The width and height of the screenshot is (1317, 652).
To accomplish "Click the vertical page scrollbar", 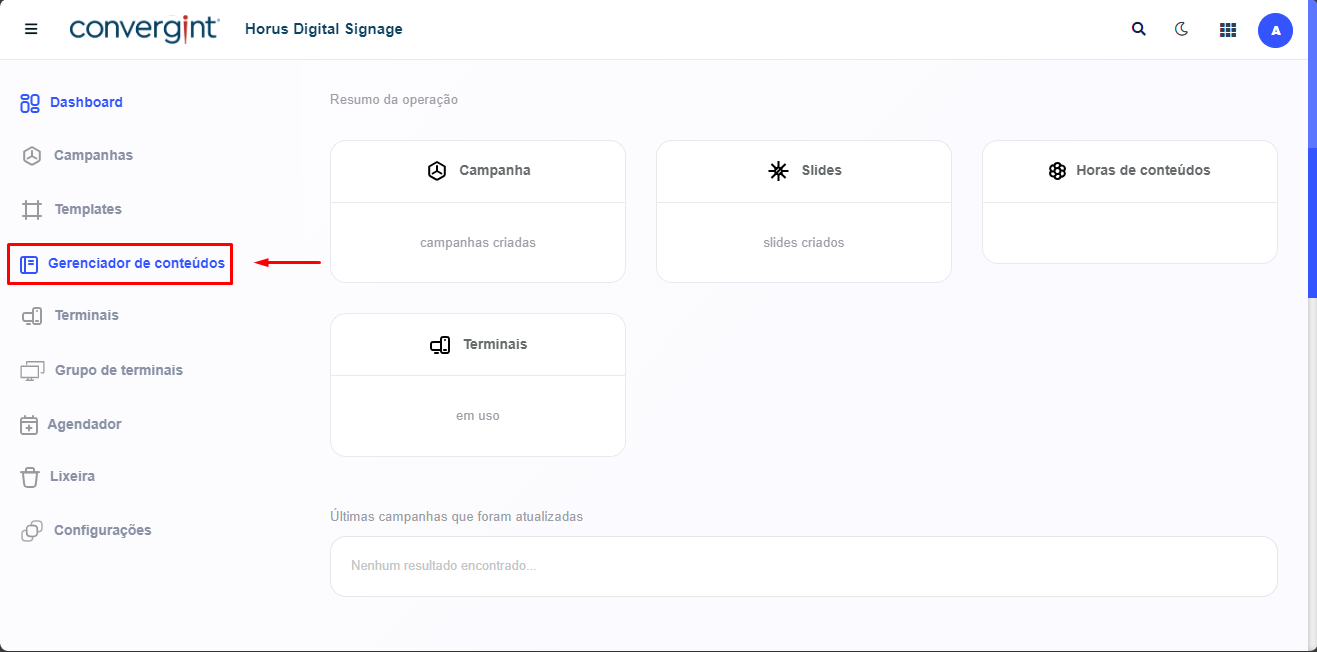I will [1312, 222].
